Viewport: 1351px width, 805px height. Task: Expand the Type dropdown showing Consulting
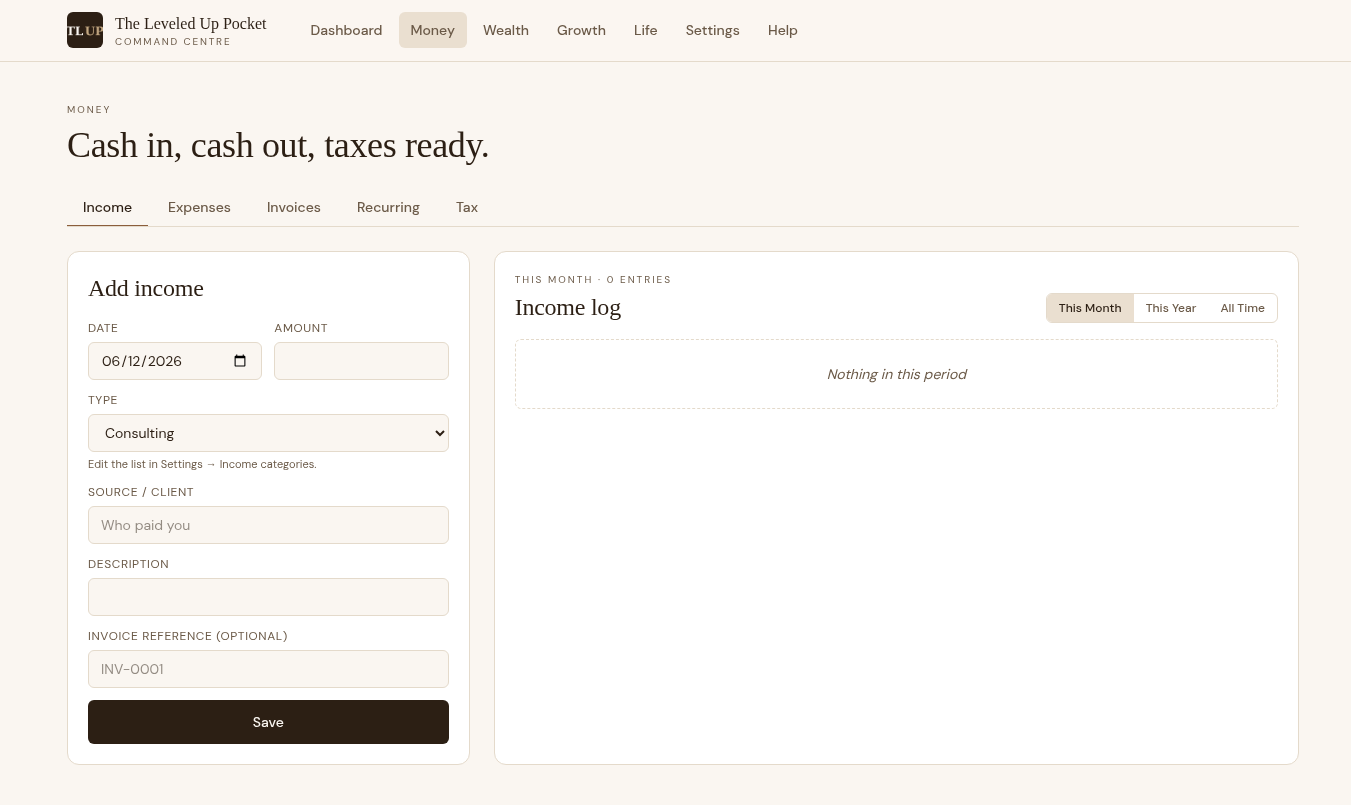point(268,433)
